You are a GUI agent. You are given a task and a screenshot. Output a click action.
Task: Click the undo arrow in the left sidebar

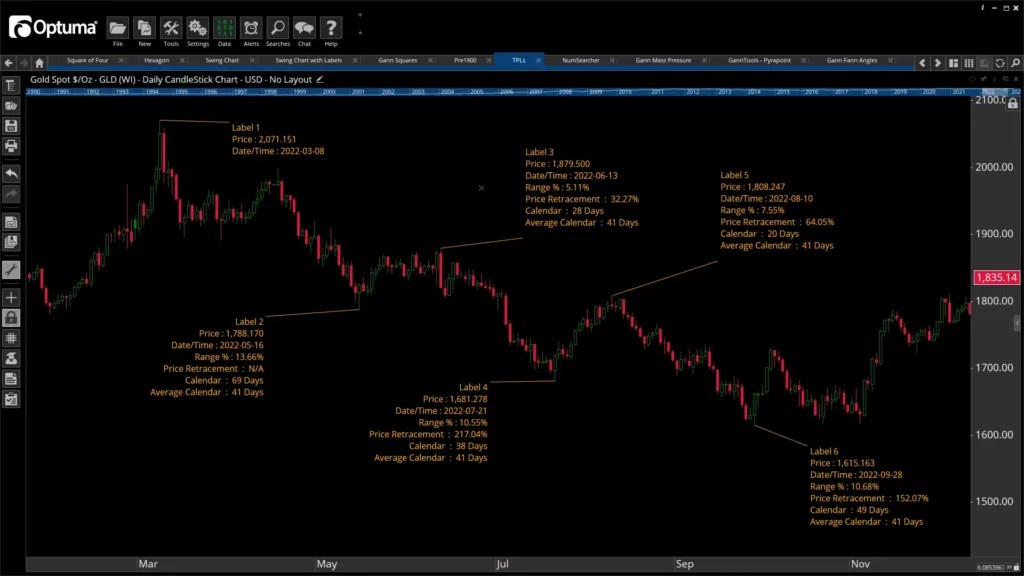pyautogui.click(x=12, y=173)
